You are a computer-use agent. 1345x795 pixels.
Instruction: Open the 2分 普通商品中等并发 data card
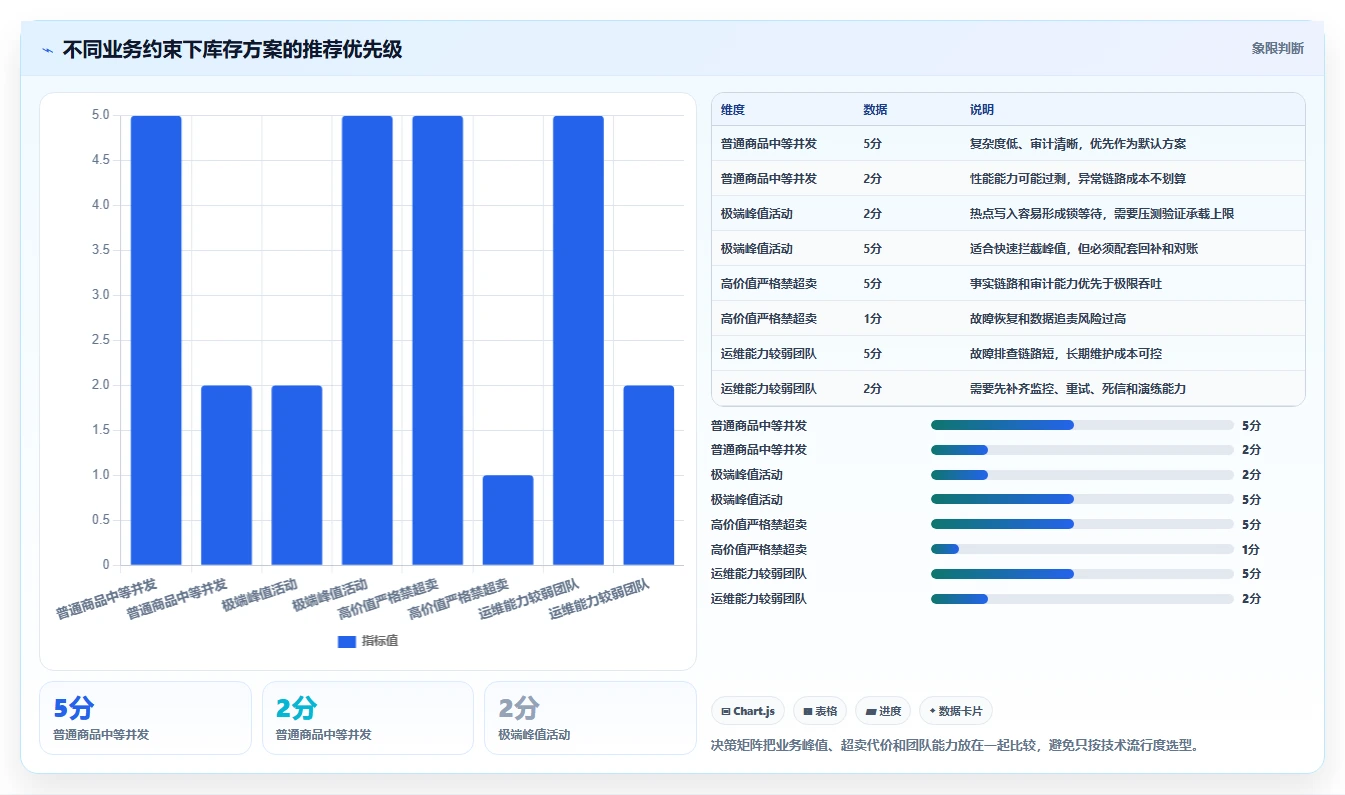pos(368,718)
